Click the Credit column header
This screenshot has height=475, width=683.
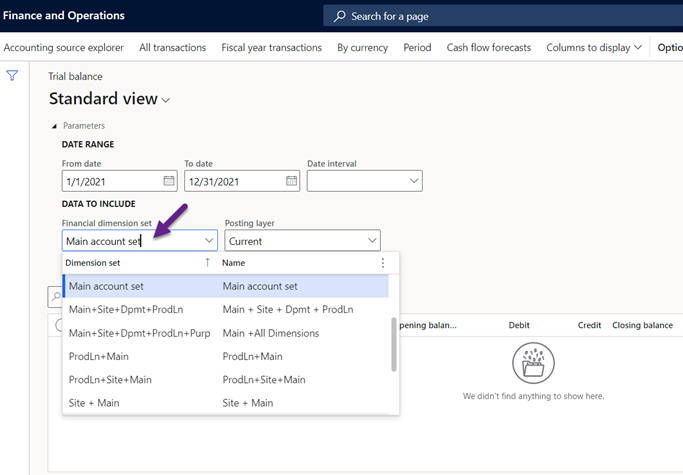point(589,325)
